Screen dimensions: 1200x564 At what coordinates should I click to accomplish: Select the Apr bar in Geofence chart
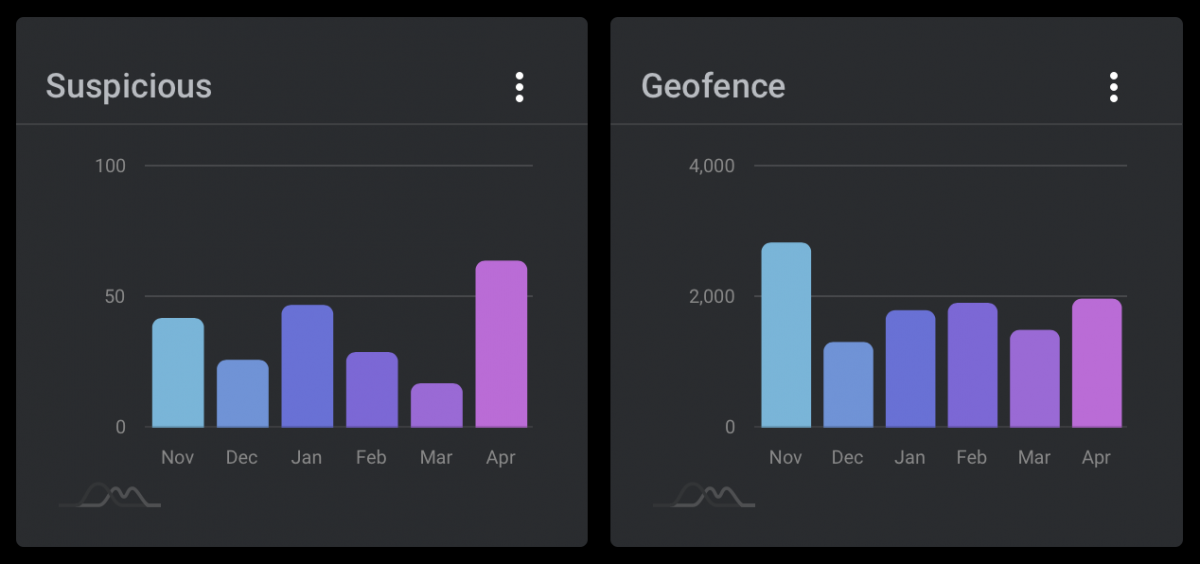tap(1097, 363)
